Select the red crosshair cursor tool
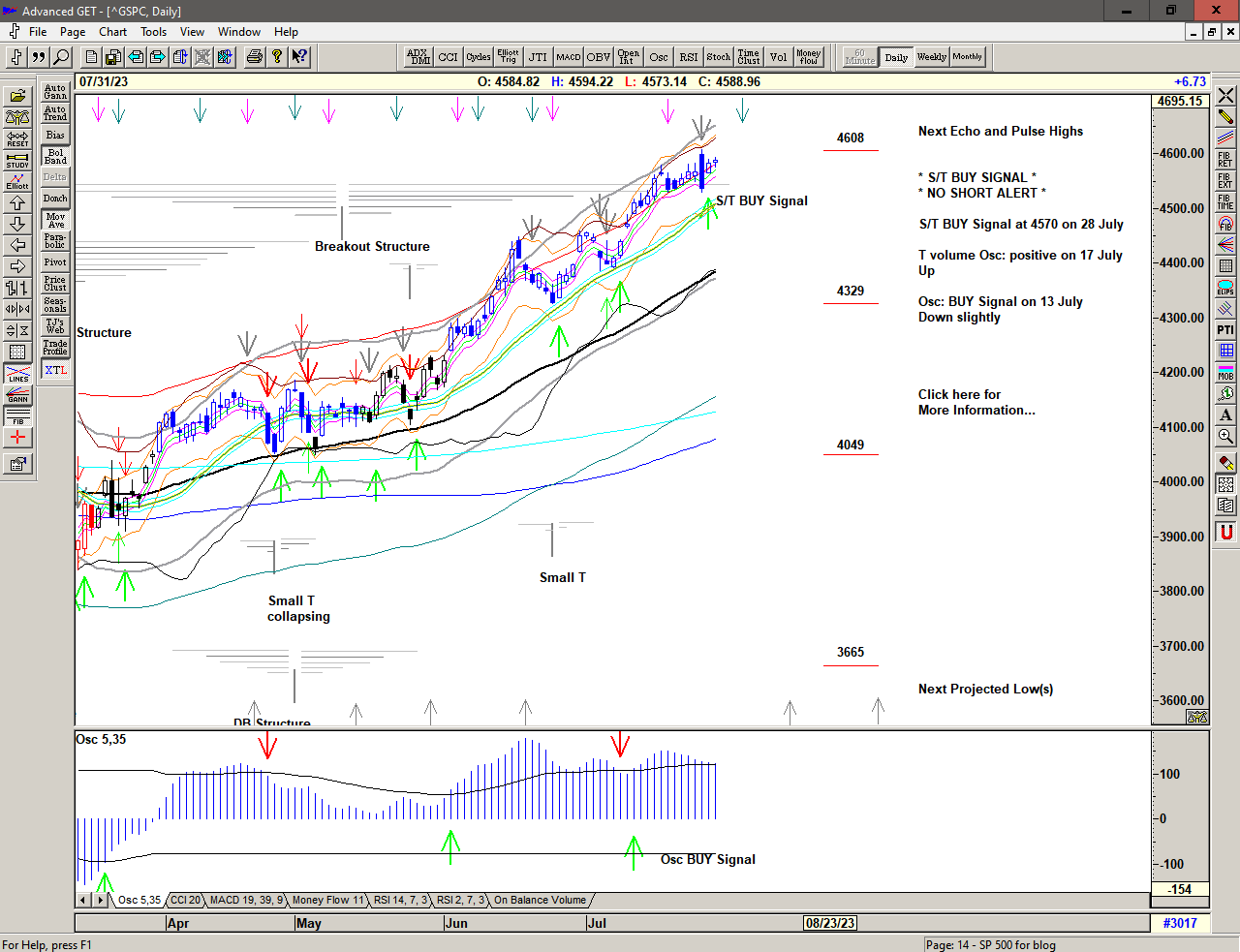Viewport: 1240px width, 952px height. pyautogui.click(x=17, y=438)
